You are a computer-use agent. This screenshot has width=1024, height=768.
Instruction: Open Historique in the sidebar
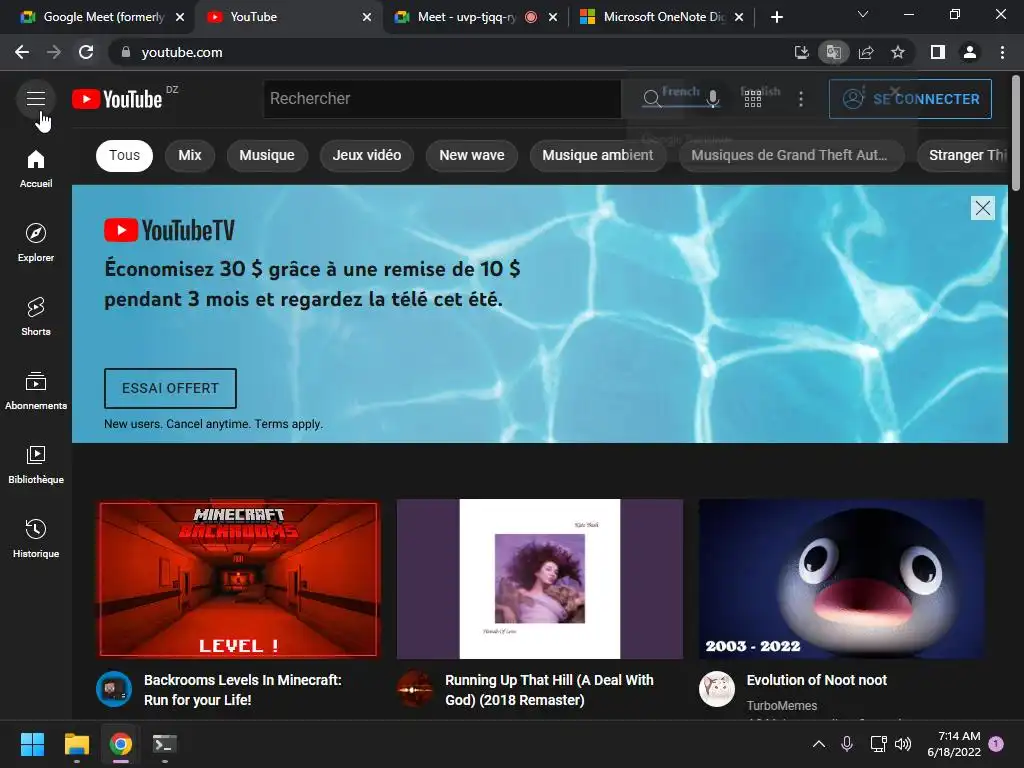[36, 538]
